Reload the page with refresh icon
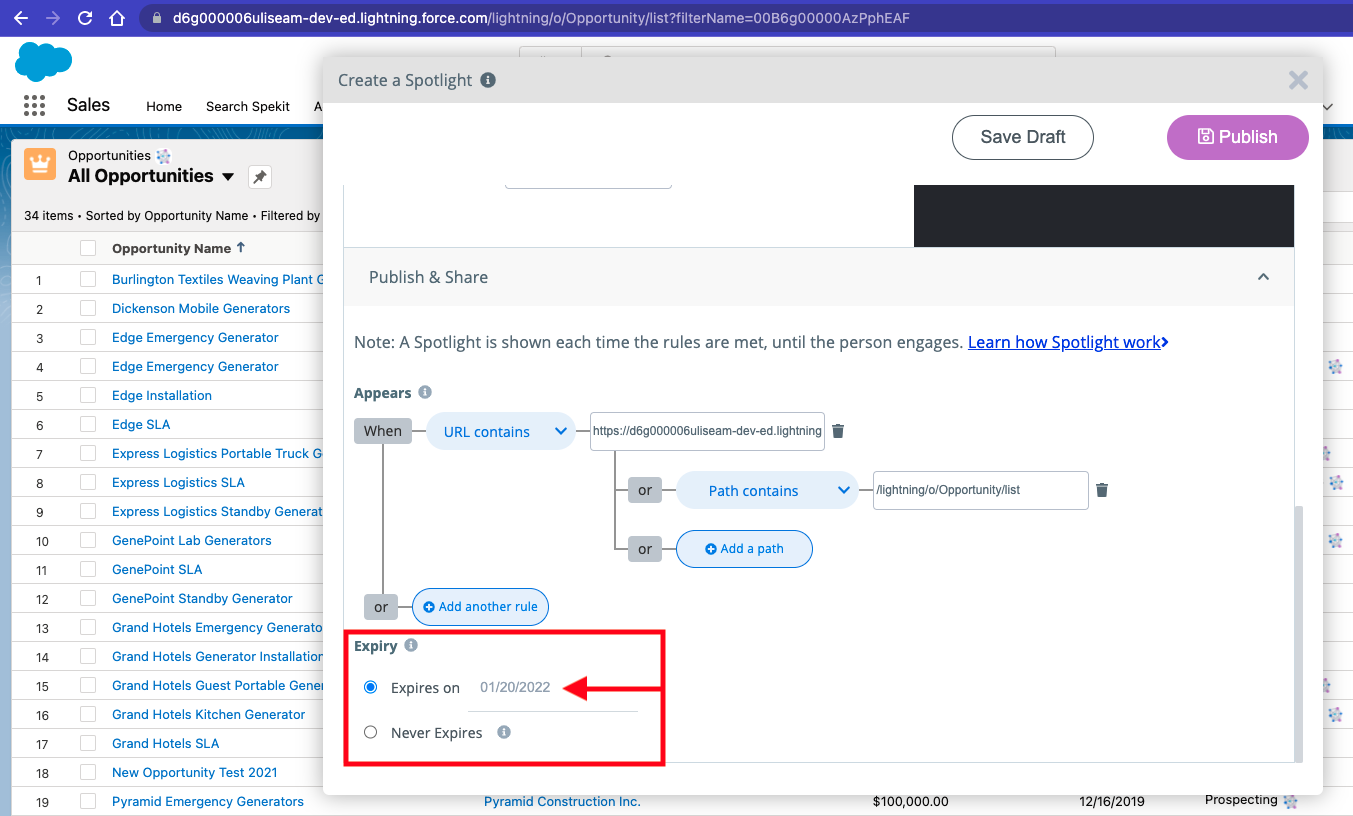 [x=85, y=18]
